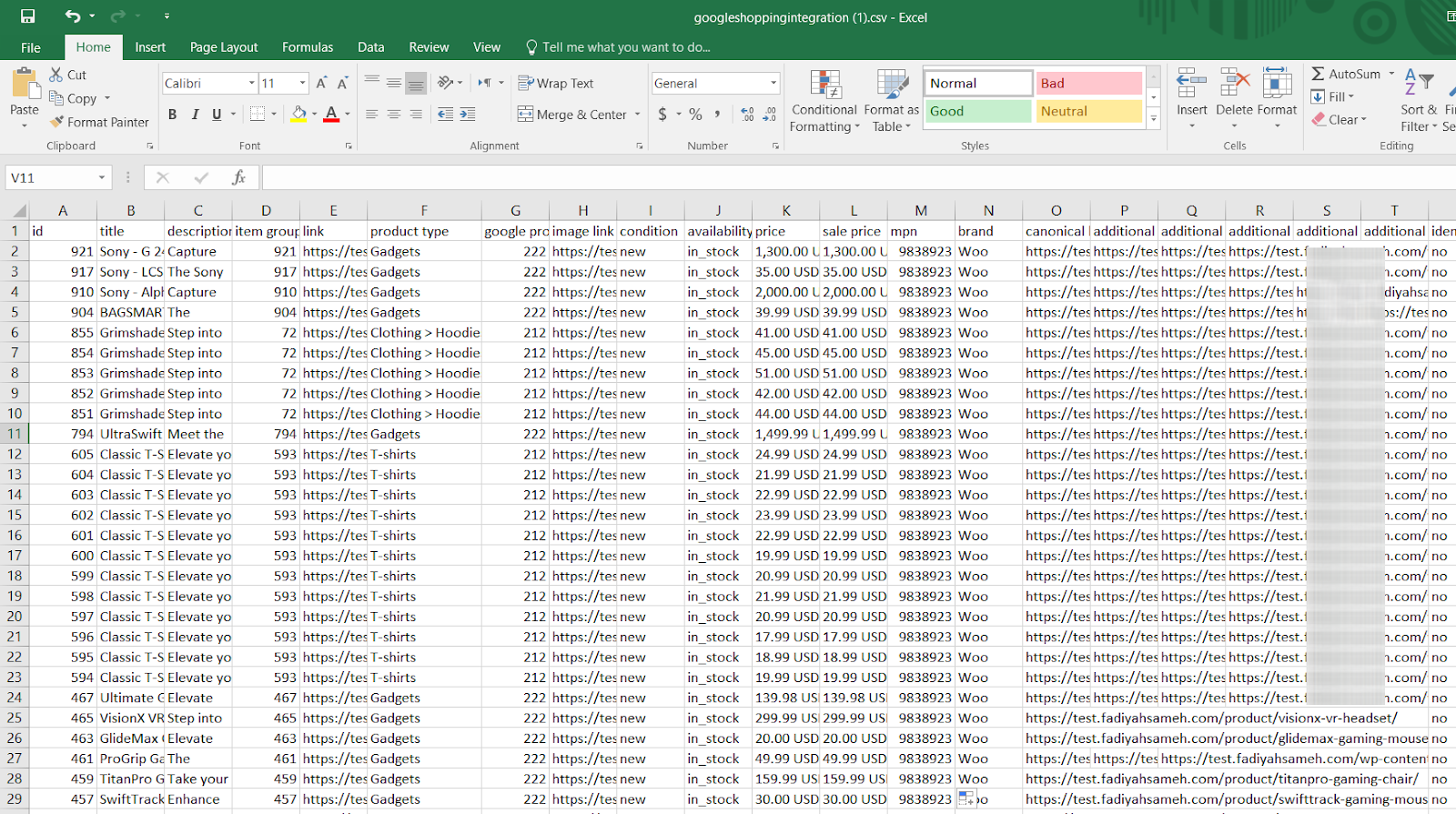Click Increase Indent icon
The width and height of the screenshot is (1456, 814).
[x=468, y=114]
